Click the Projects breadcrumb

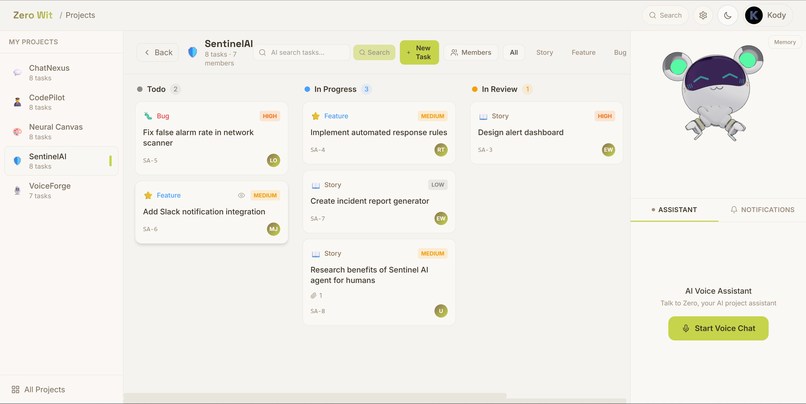pos(80,15)
